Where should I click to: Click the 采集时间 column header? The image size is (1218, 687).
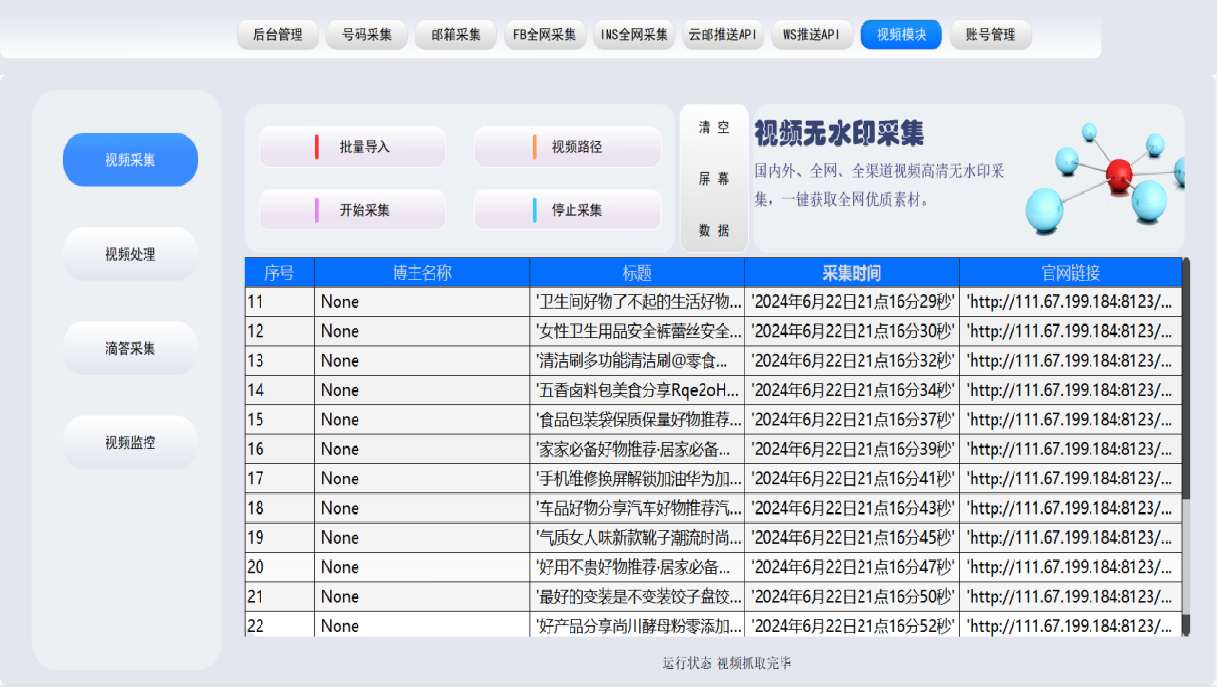pyautogui.click(x=851, y=273)
